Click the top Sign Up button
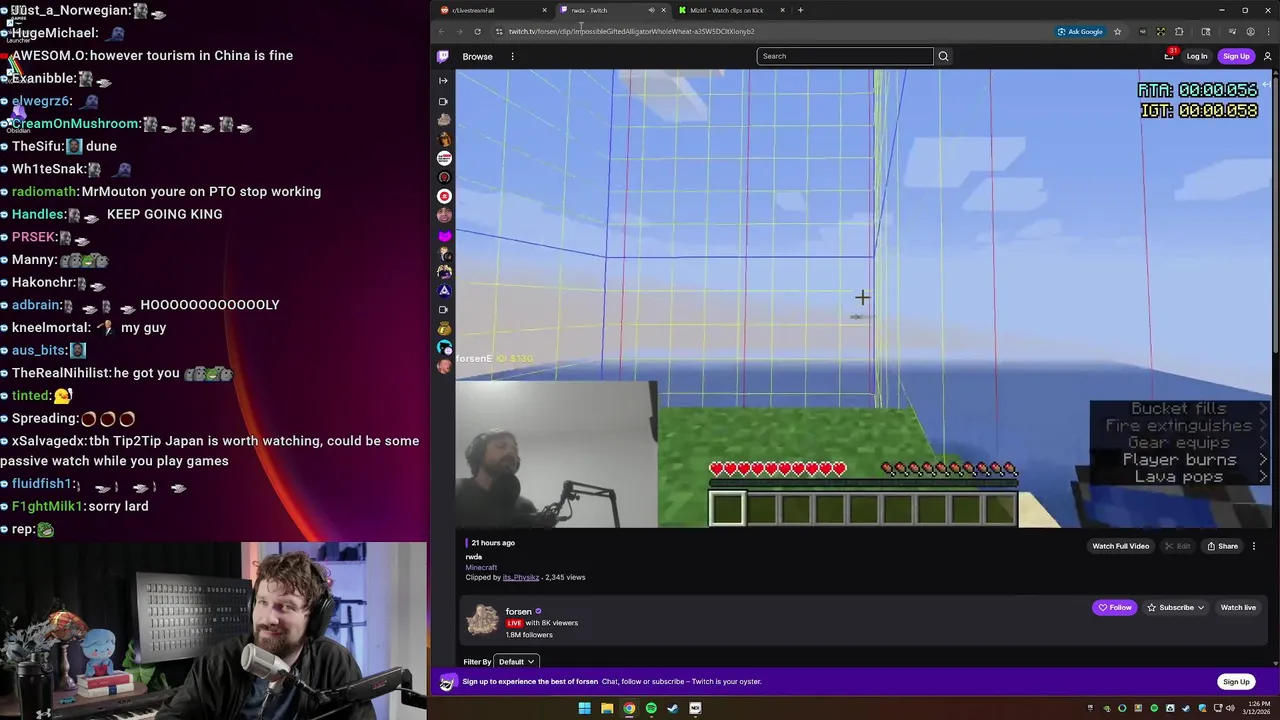1280x720 pixels. (1236, 56)
